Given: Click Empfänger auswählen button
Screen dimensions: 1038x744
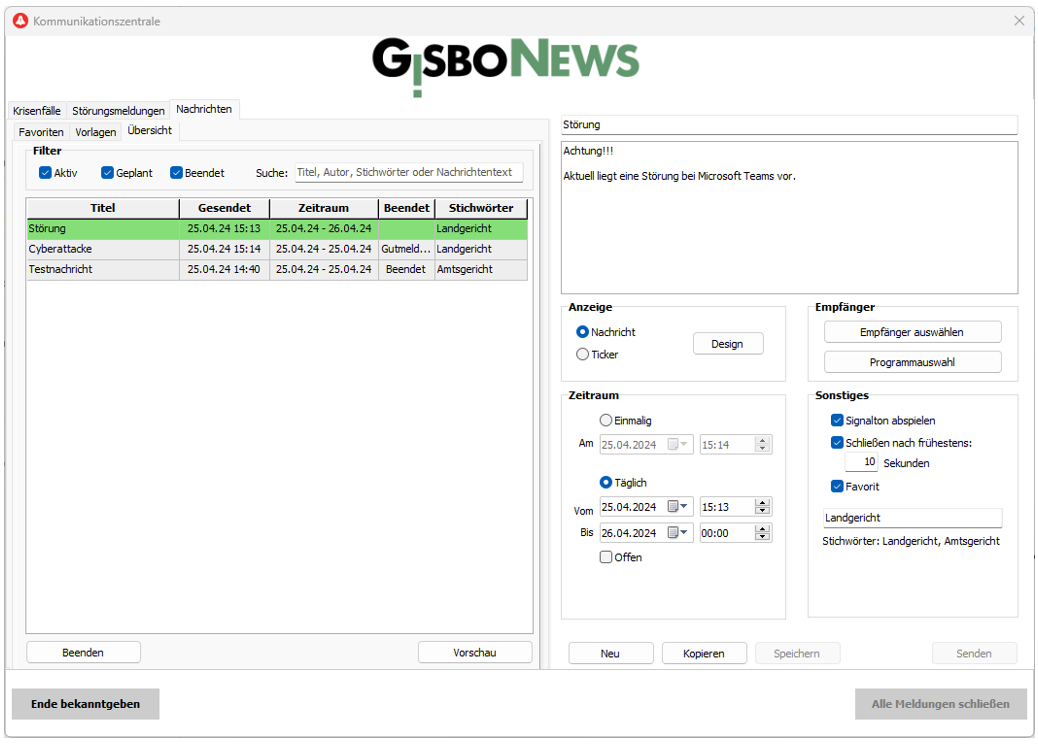Looking at the screenshot, I should 912,332.
